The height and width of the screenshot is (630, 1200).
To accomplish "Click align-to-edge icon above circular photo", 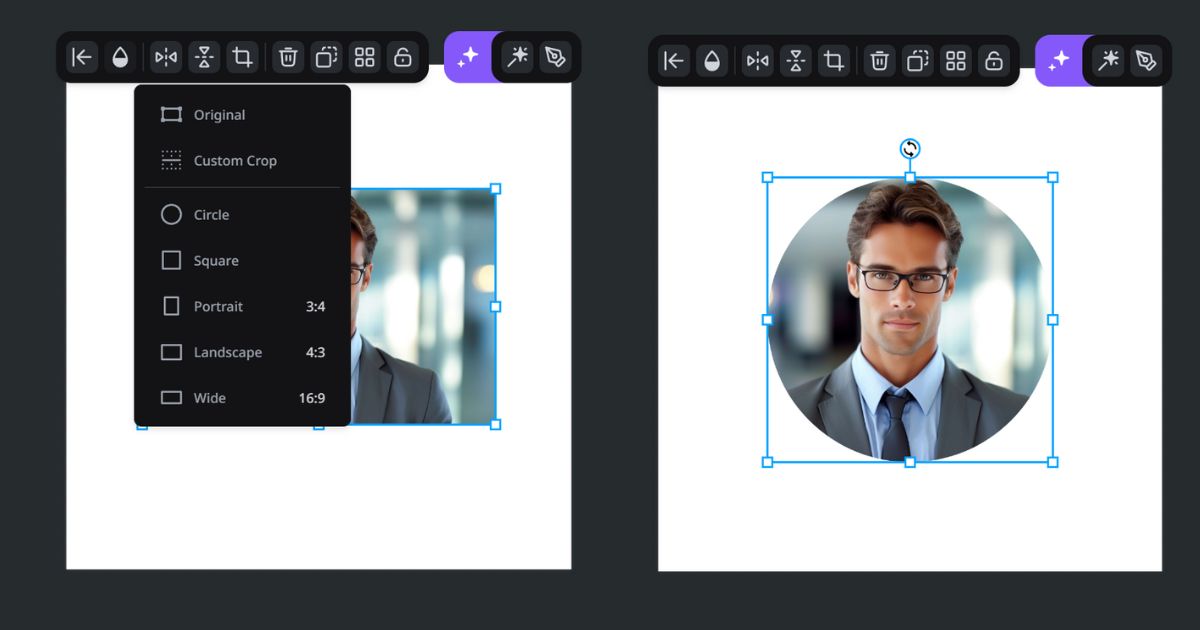I will (674, 61).
